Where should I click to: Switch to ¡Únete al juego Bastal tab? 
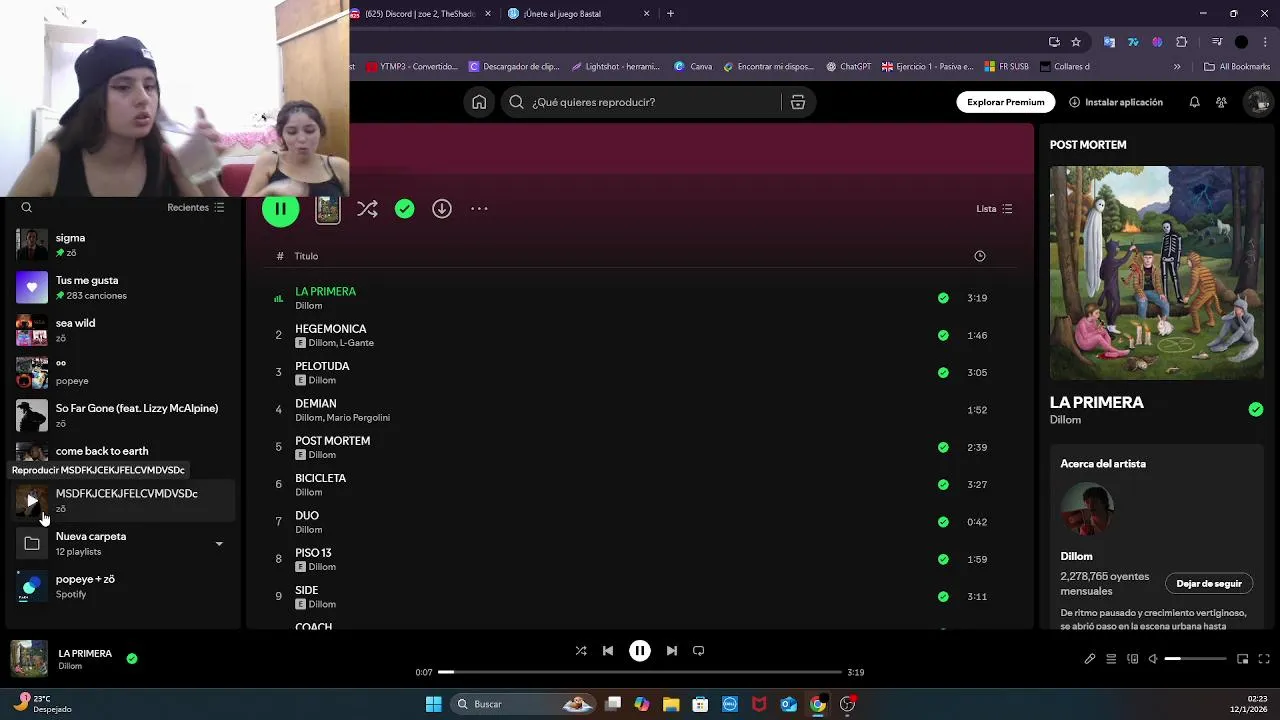tap(580, 14)
